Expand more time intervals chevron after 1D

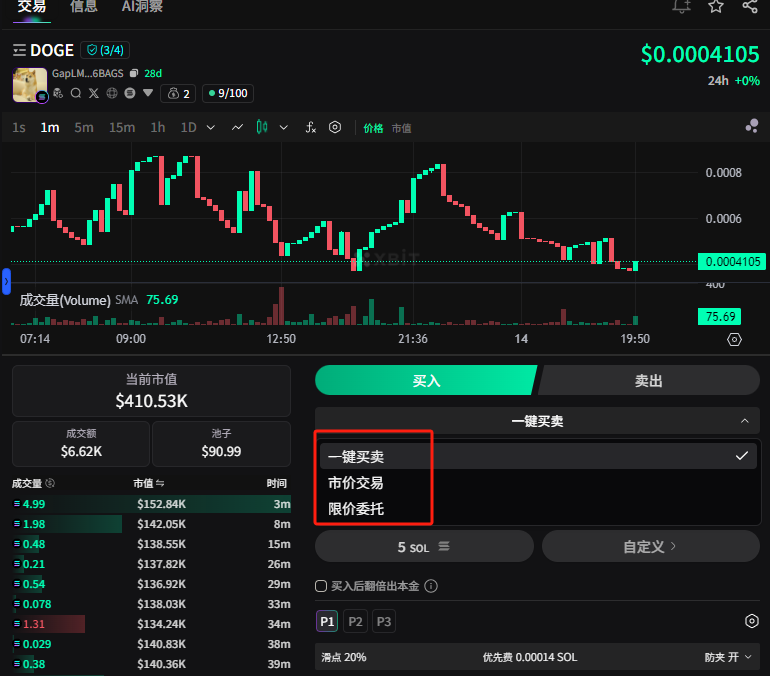[211, 128]
